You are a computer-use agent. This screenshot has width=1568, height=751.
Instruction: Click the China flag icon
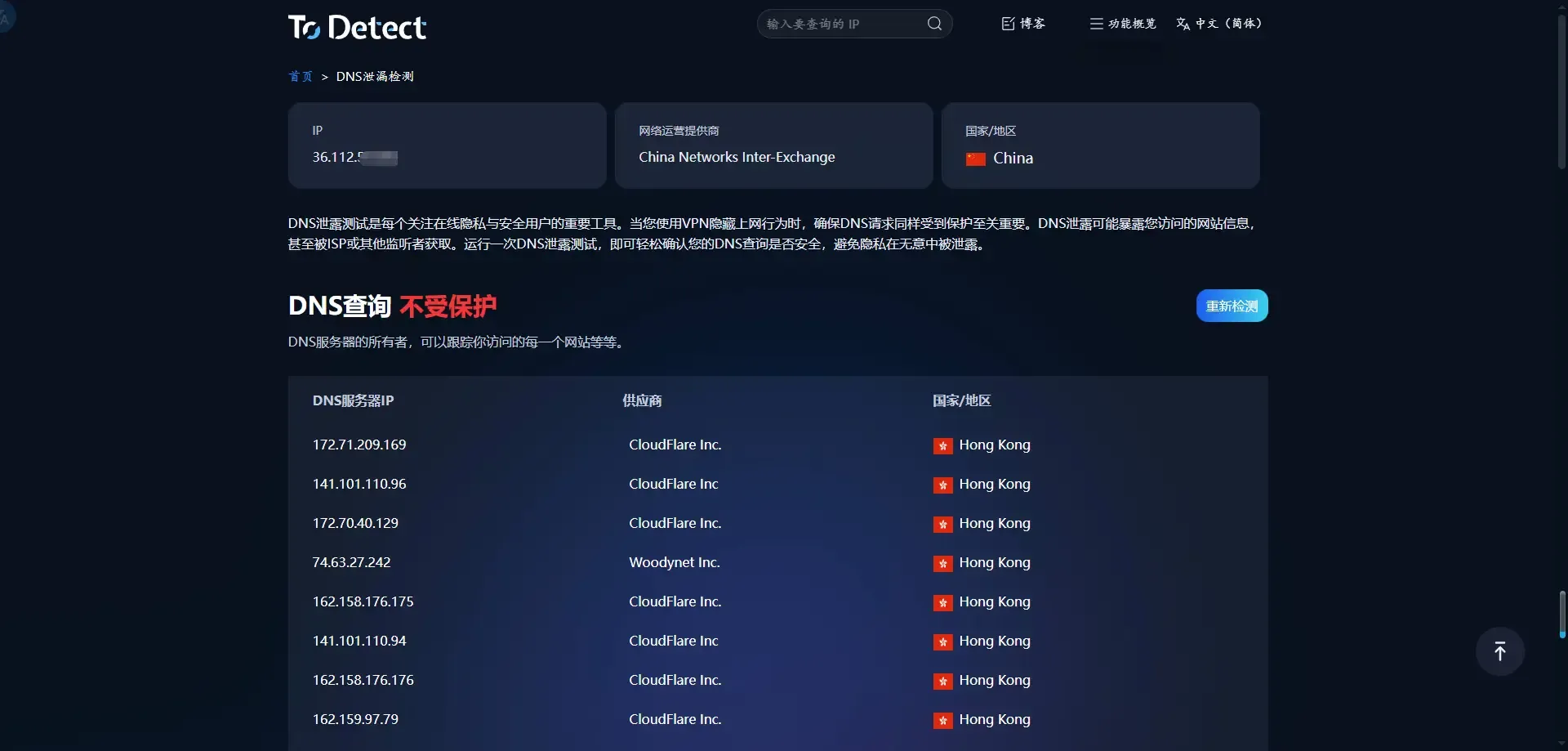975,159
